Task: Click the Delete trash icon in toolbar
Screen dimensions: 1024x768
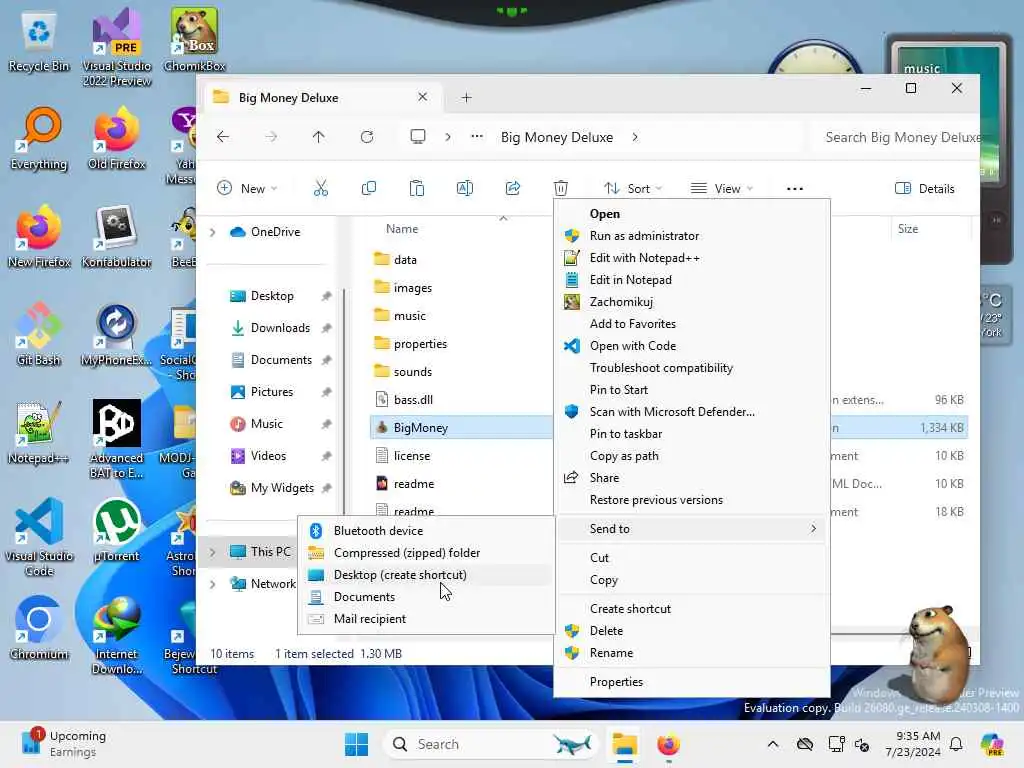Action: pyautogui.click(x=561, y=189)
